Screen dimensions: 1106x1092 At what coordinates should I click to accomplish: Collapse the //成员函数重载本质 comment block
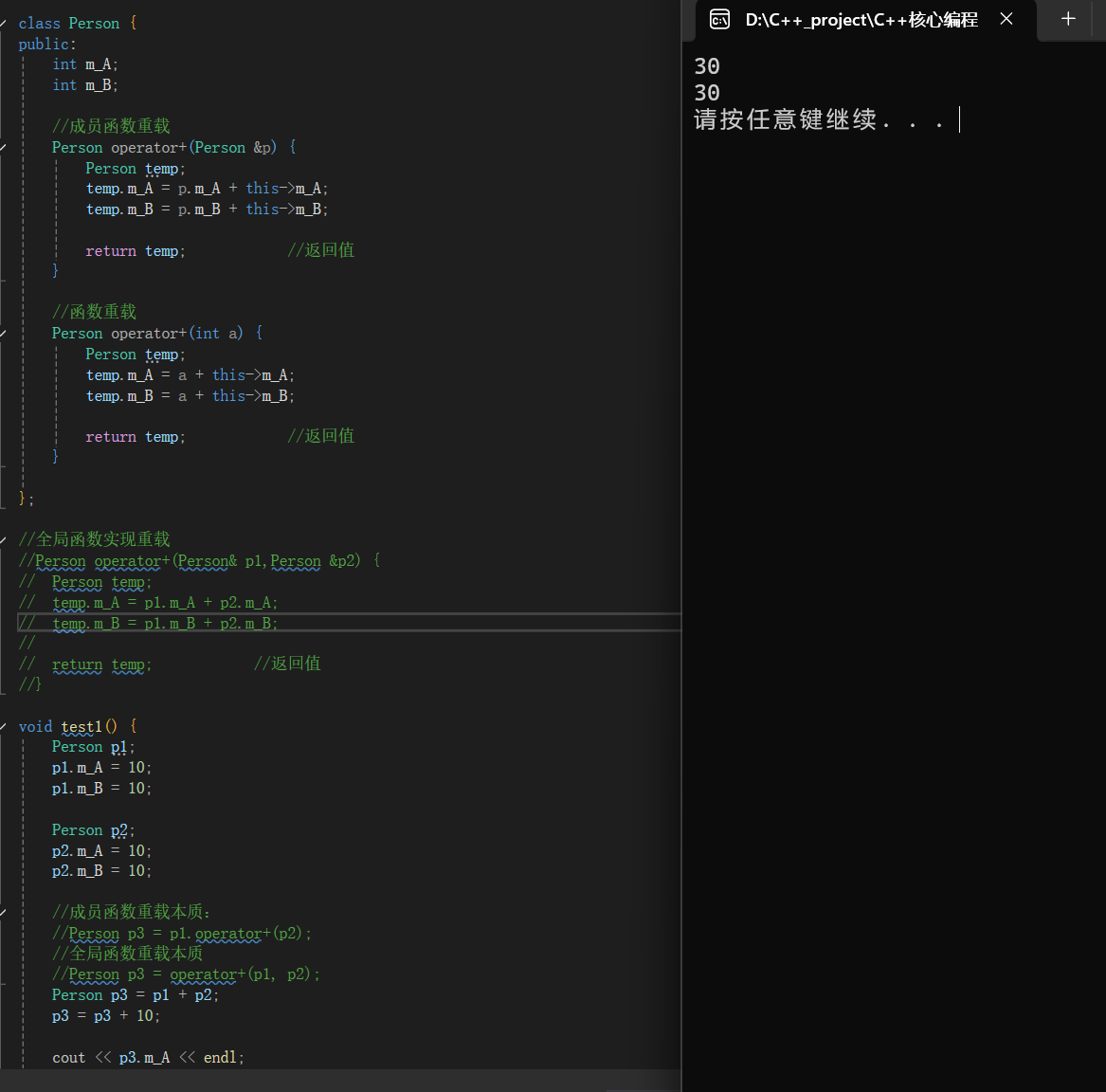[x=4, y=912]
